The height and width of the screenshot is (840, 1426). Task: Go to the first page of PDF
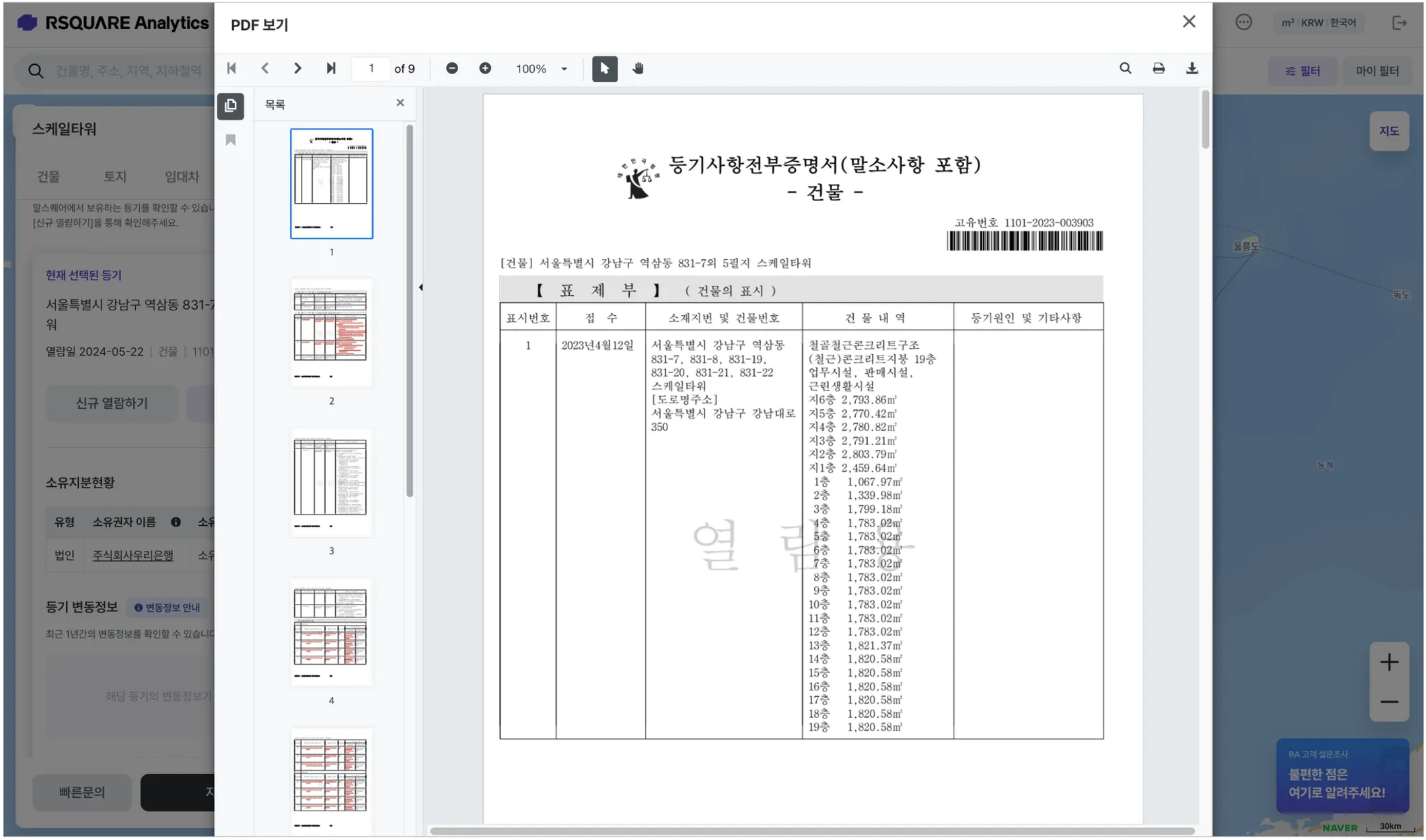click(x=231, y=68)
